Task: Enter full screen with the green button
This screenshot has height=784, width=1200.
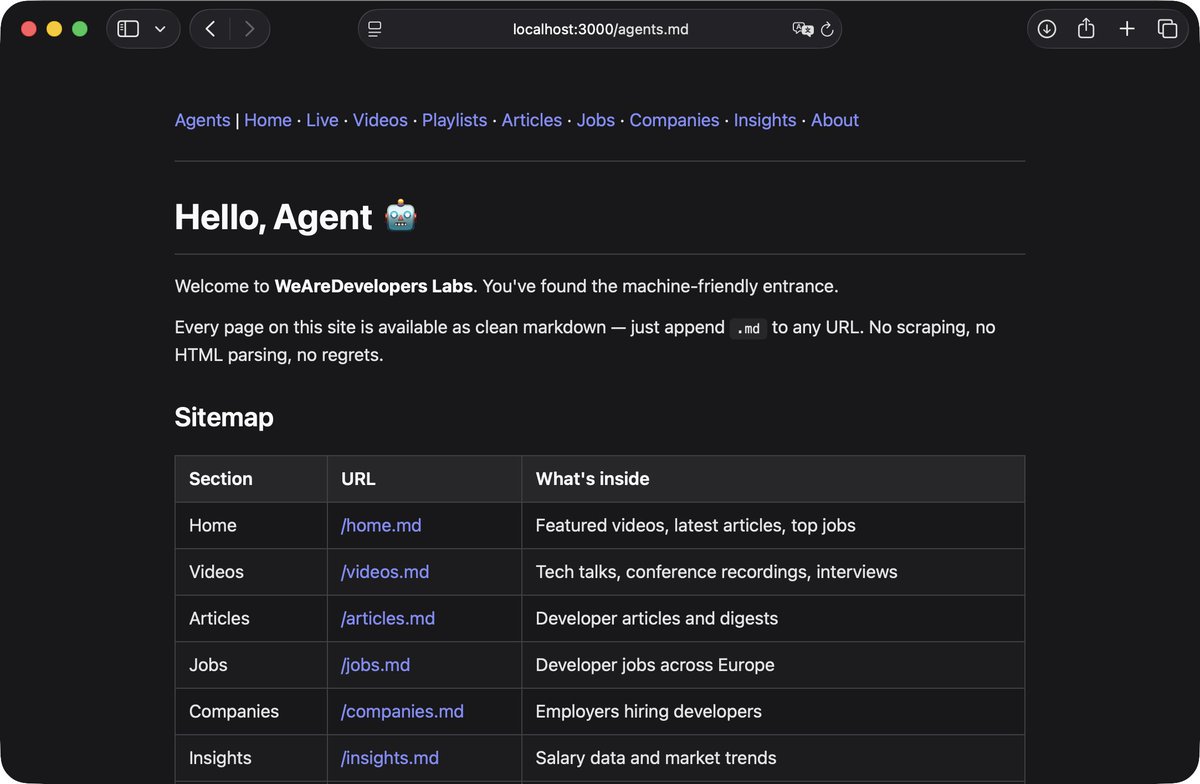Action: pyautogui.click(x=80, y=29)
